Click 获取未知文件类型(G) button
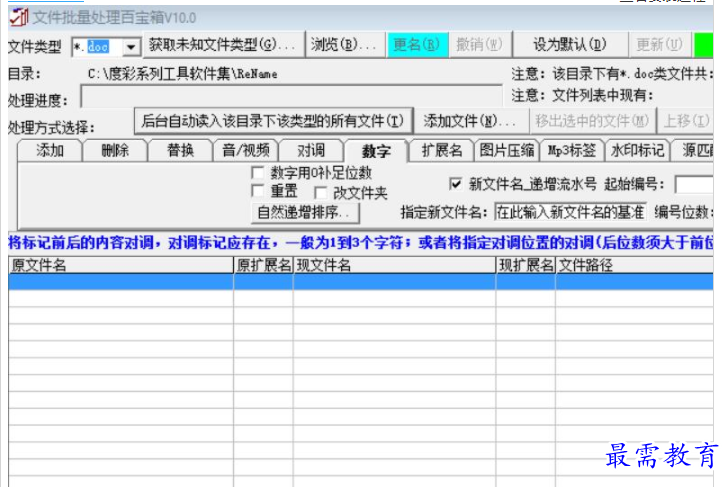Viewport: 727px width, 487px height. pos(223,45)
